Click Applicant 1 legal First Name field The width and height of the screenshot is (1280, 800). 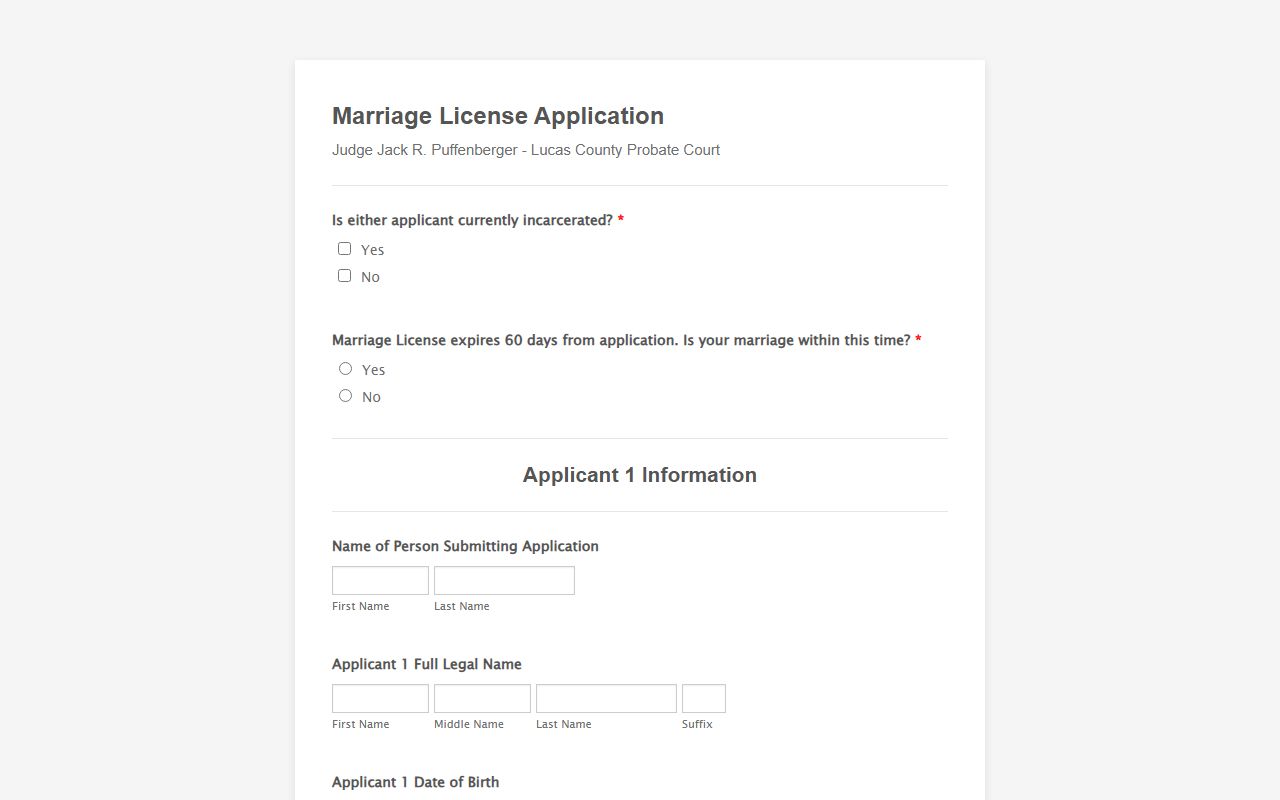pyautogui.click(x=380, y=698)
